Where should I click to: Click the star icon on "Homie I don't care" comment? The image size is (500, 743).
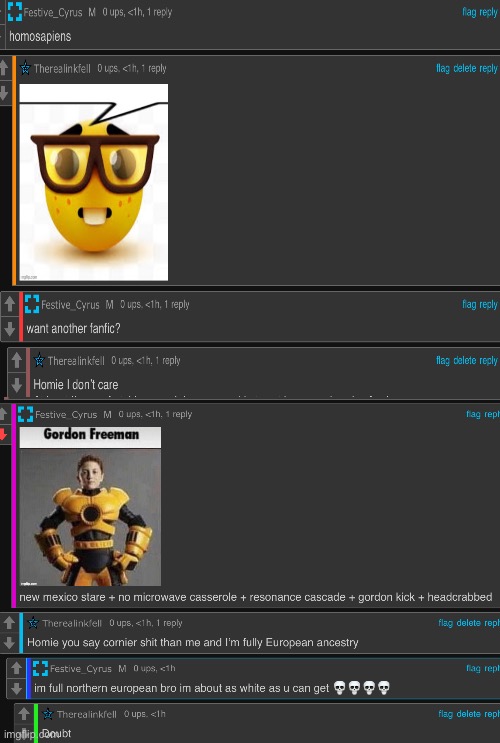39,360
